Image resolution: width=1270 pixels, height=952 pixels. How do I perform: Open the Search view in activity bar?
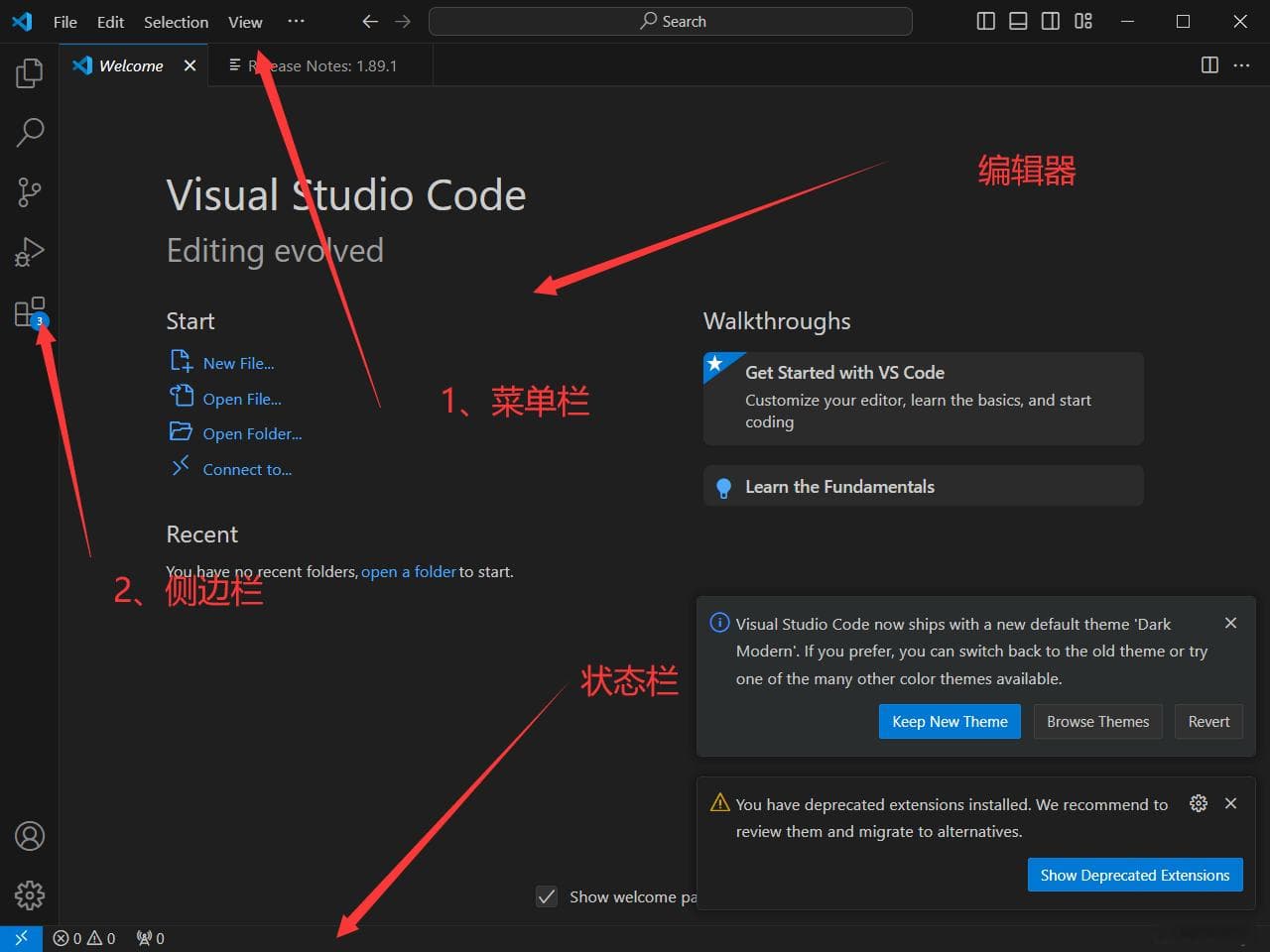(30, 132)
